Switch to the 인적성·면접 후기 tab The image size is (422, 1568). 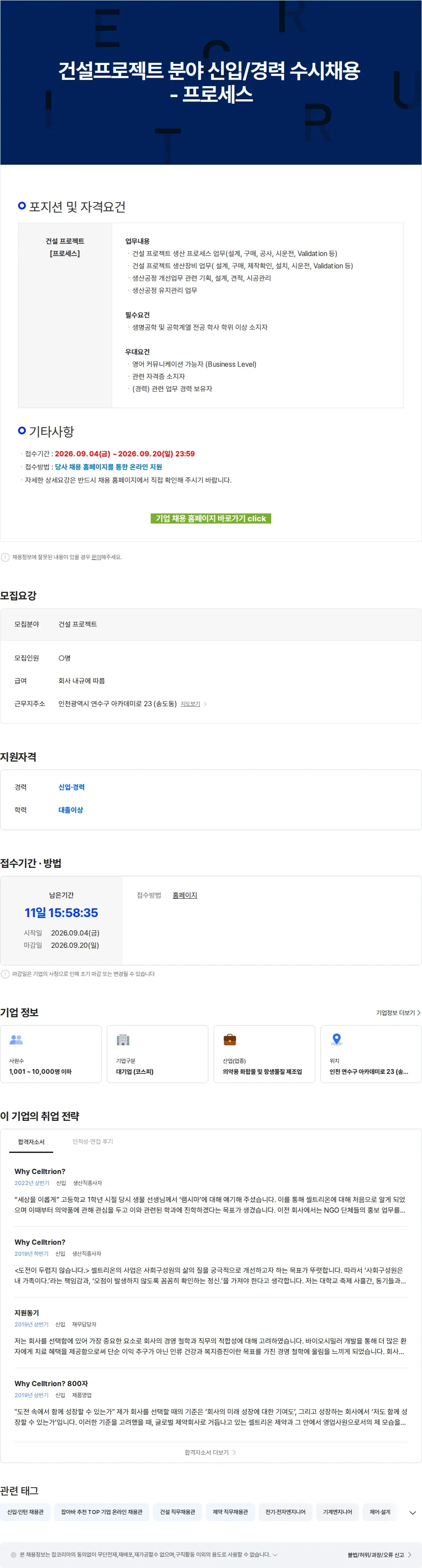[93, 1142]
